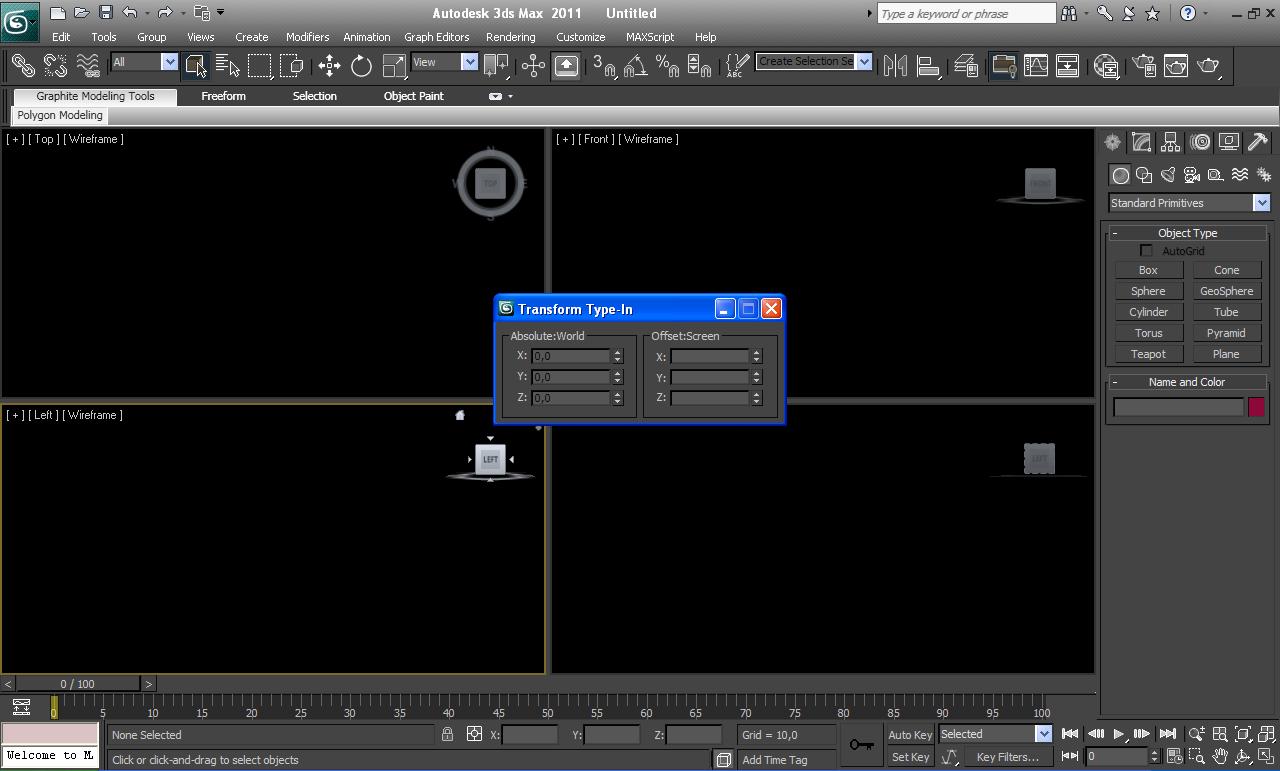The height and width of the screenshot is (771, 1280).
Task: Expand the Create Selection Set dropdown
Action: [864, 62]
